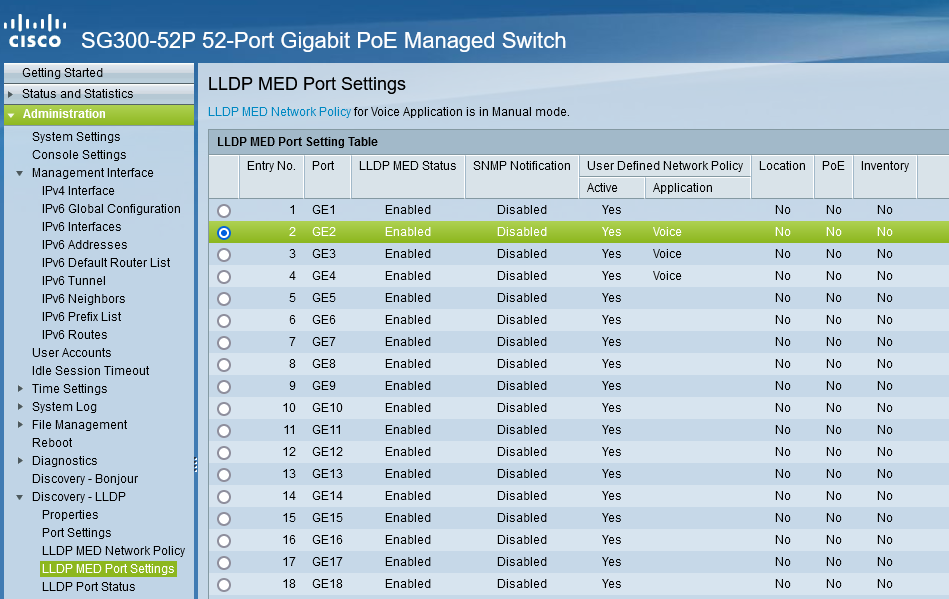Open IPv6 Global Configuration page

111,209
